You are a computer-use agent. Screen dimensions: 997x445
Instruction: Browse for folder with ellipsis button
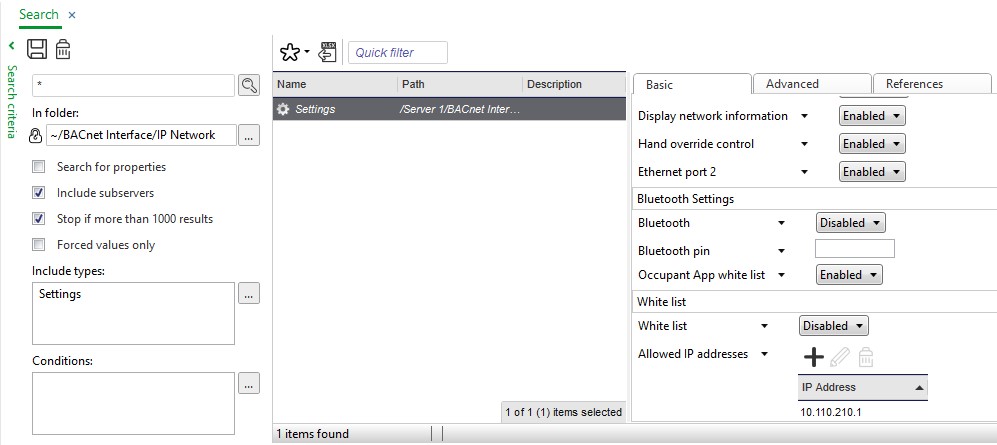(x=249, y=135)
